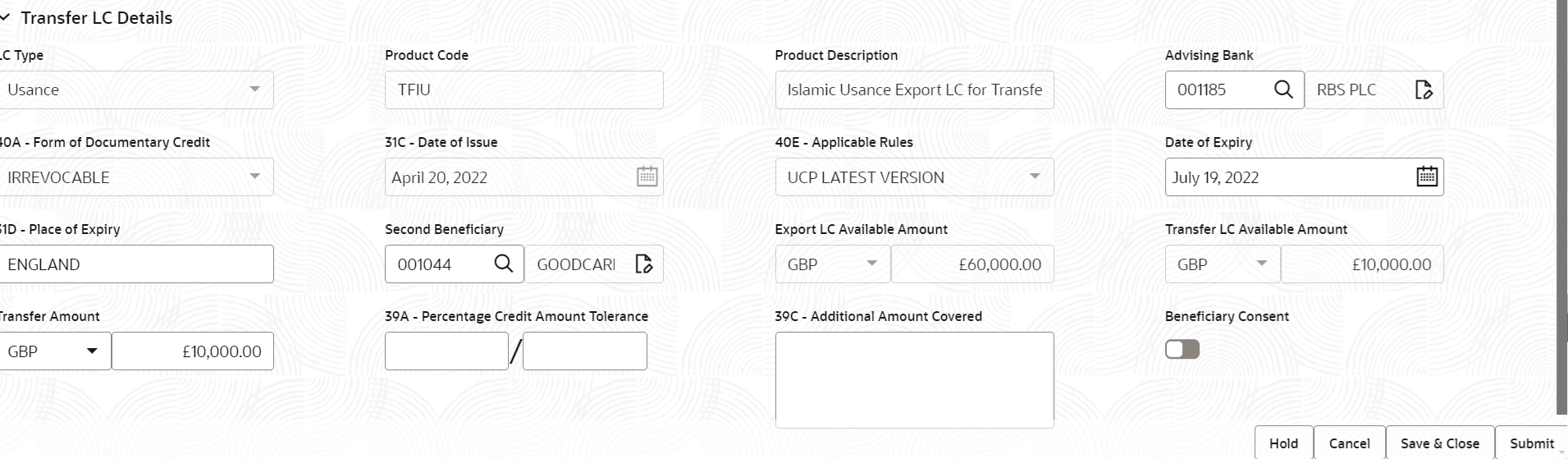
Task: Click the Save & Close button
Action: point(1439,443)
